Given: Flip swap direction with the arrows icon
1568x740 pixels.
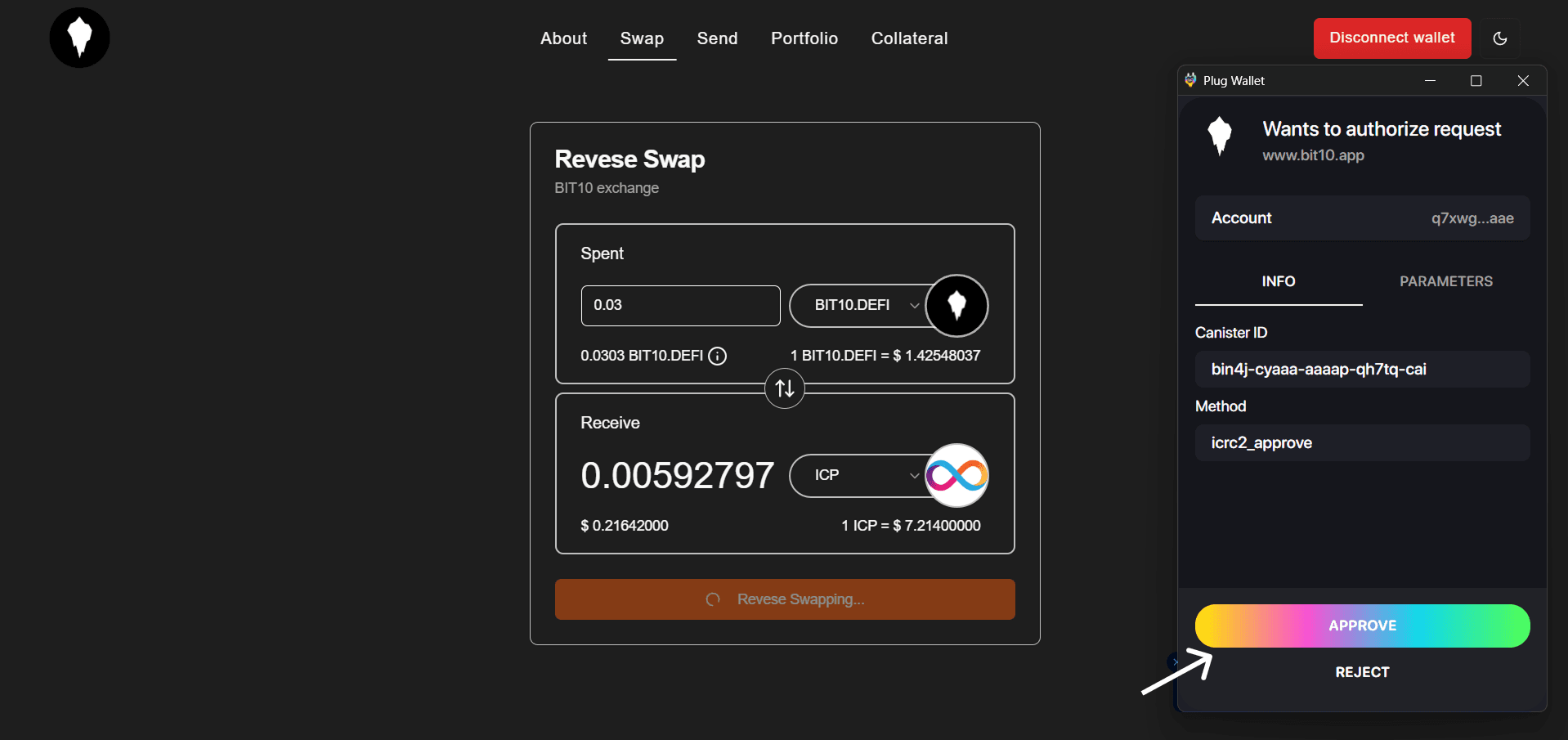Looking at the screenshot, I should (x=785, y=388).
